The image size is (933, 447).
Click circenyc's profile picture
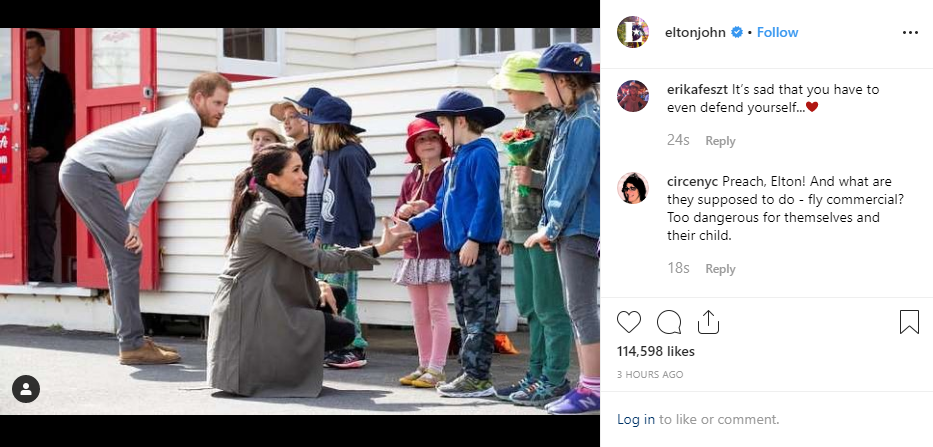633,188
